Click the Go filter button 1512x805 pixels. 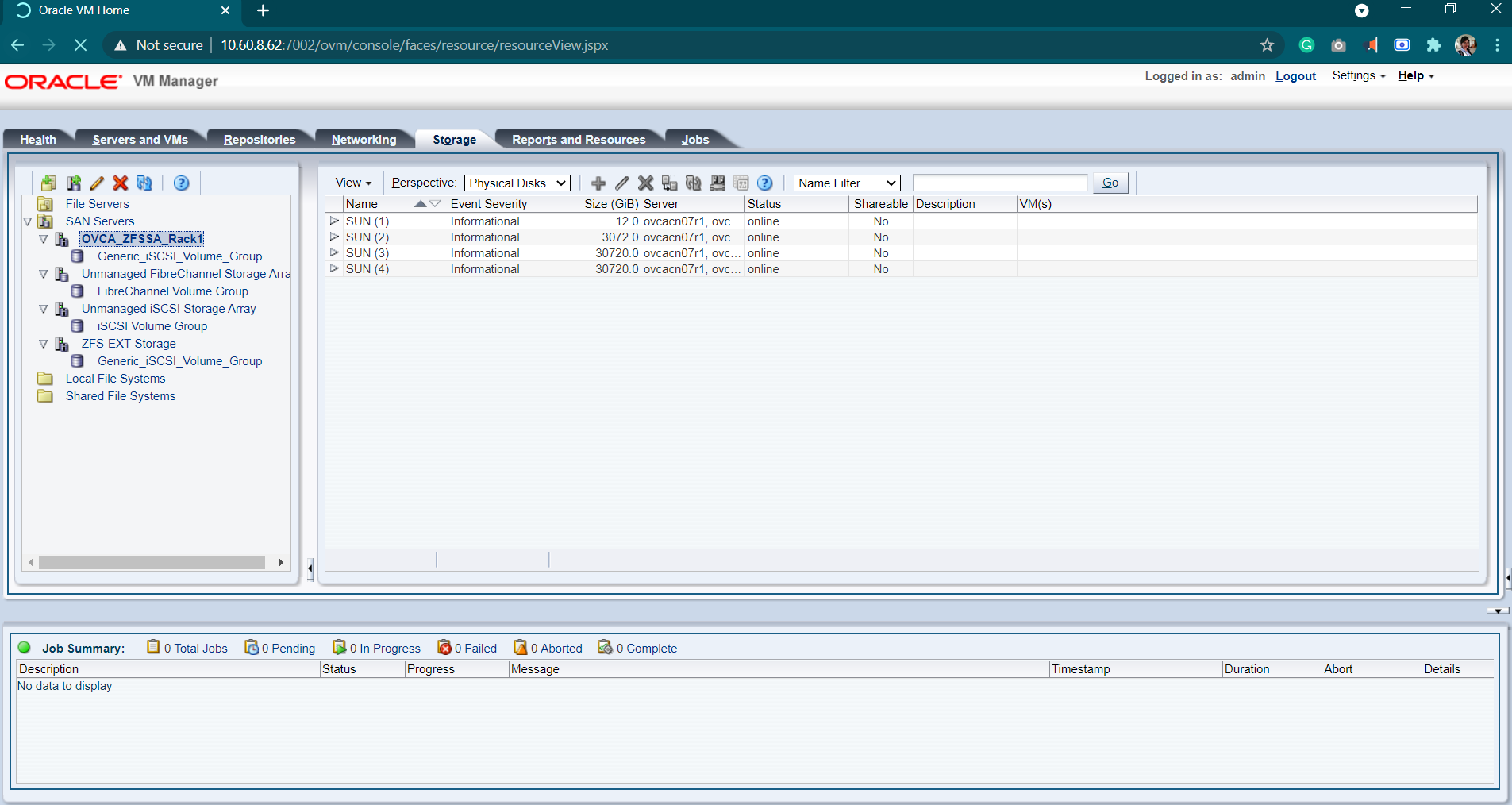(x=1110, y=183)
